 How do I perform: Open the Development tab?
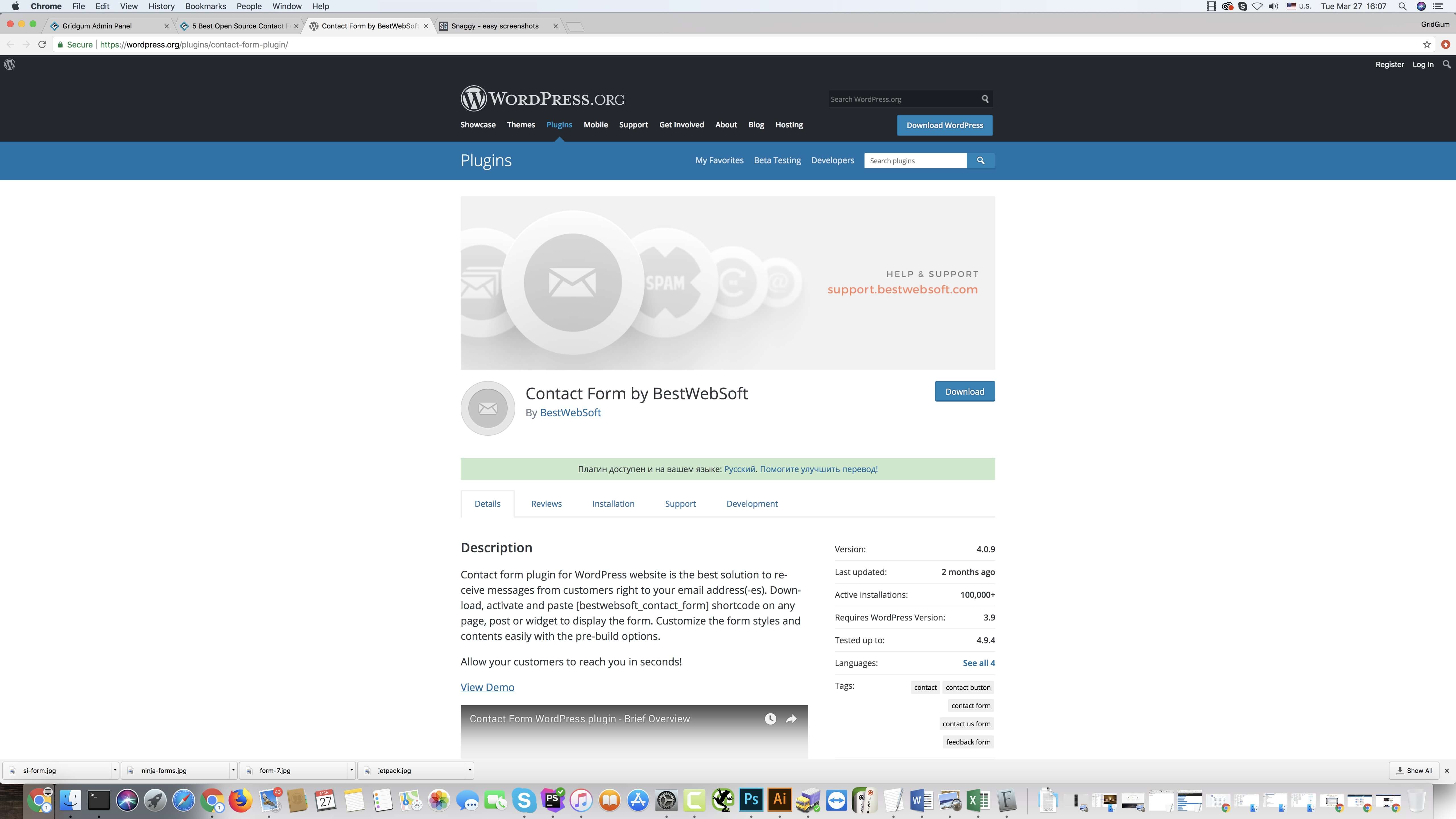(752, 504)
